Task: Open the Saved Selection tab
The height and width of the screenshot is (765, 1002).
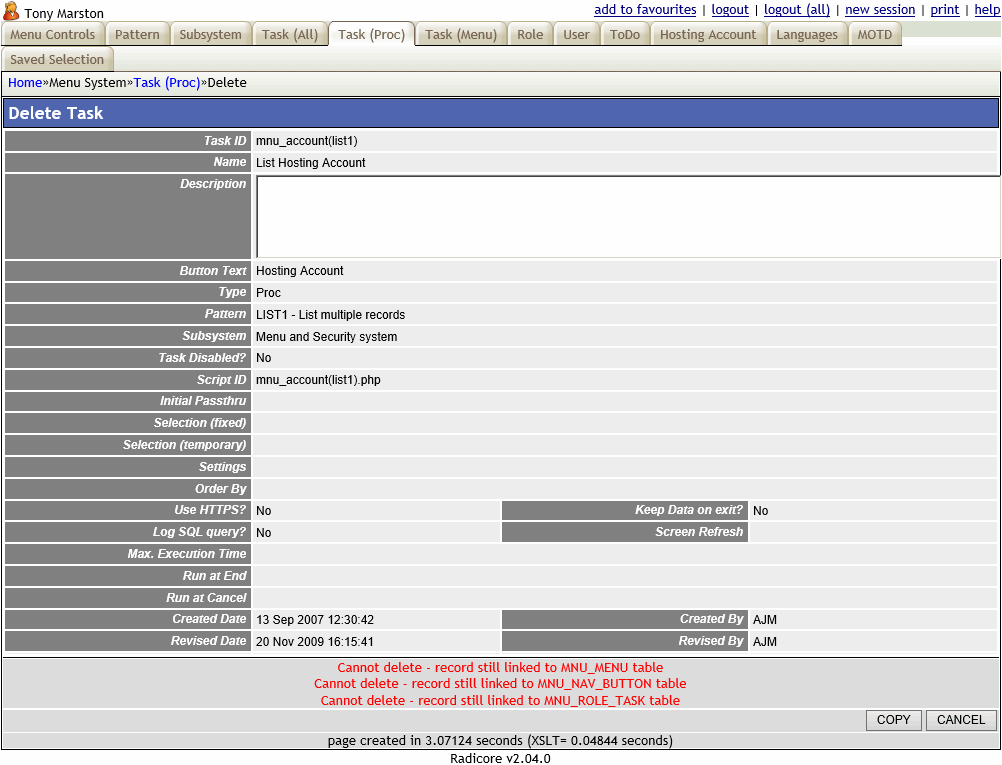Action: pos(57,59)
